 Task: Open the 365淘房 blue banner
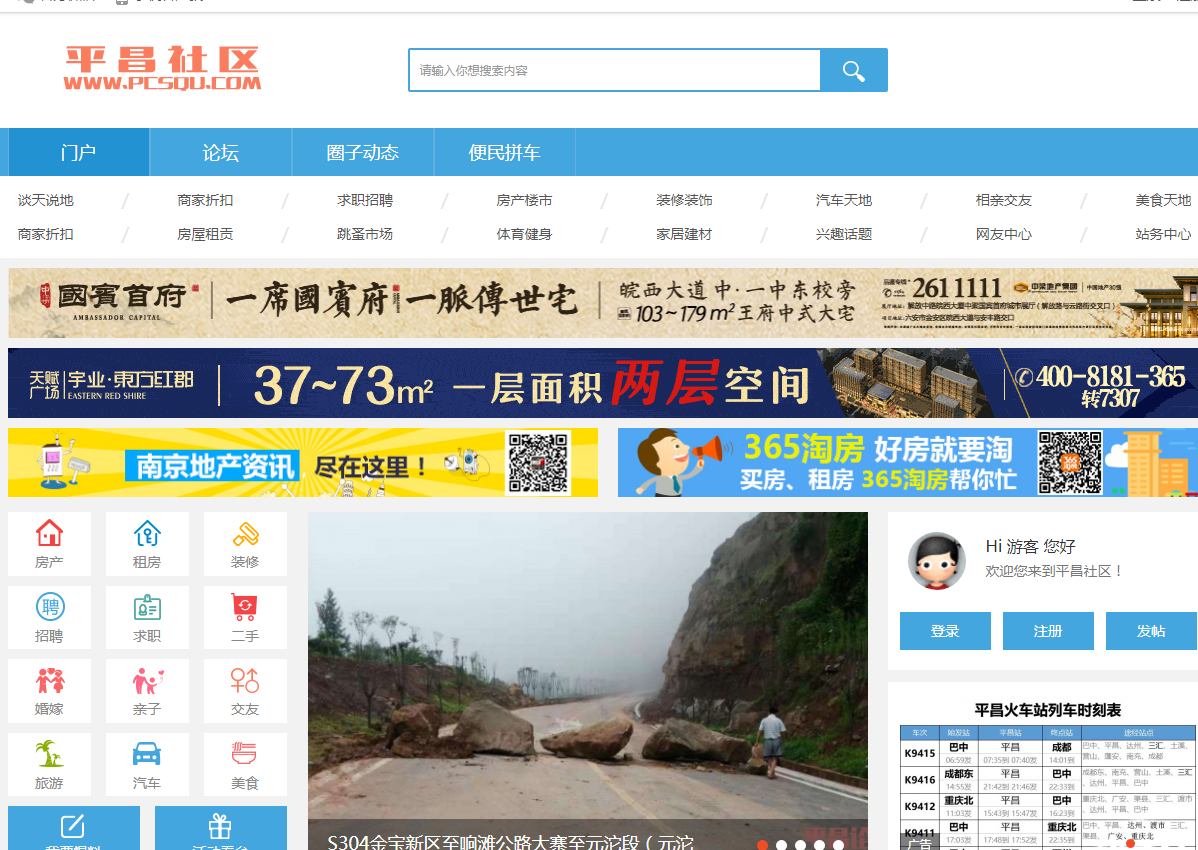(908, 462)
